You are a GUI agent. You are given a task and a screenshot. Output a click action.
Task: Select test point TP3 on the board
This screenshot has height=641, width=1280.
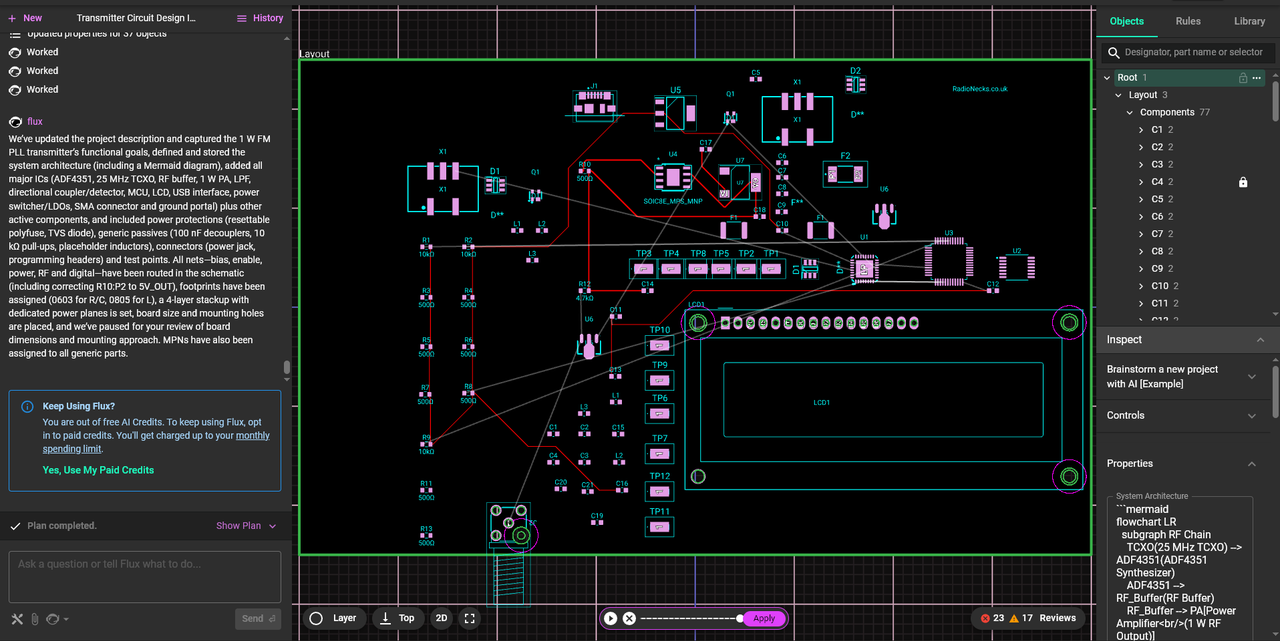pyautogui.click(x=643, y=268)
